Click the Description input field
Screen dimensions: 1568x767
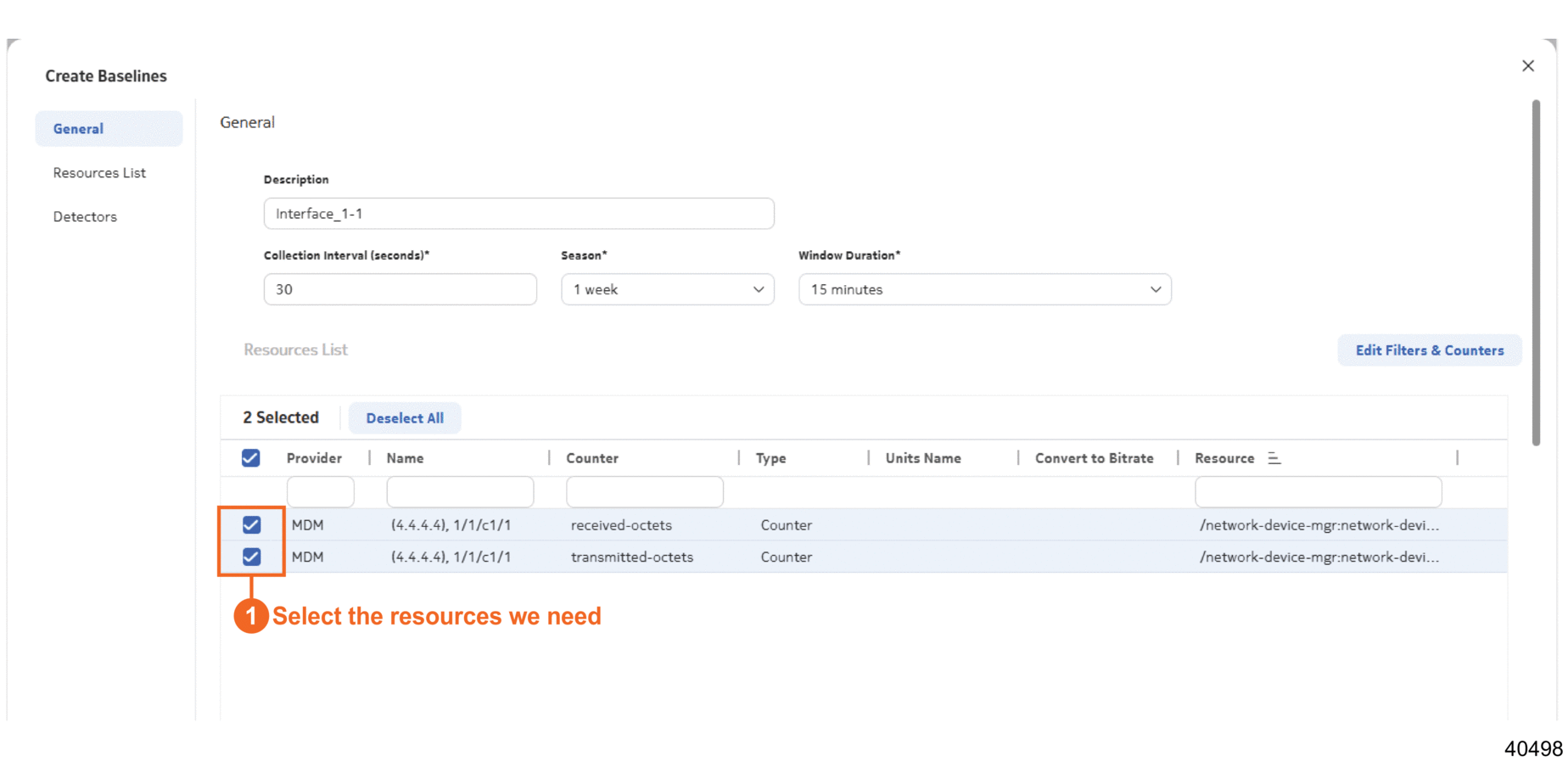pyautogui.click(x=518, y=214)
